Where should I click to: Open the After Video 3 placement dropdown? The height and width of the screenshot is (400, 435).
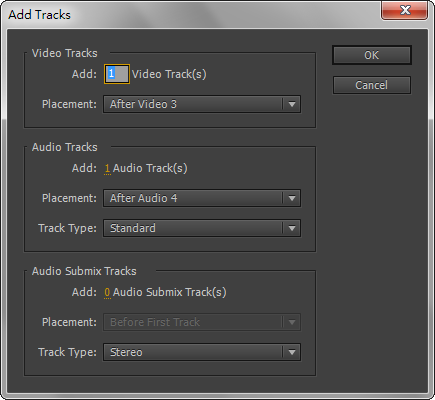pos(202,104)
